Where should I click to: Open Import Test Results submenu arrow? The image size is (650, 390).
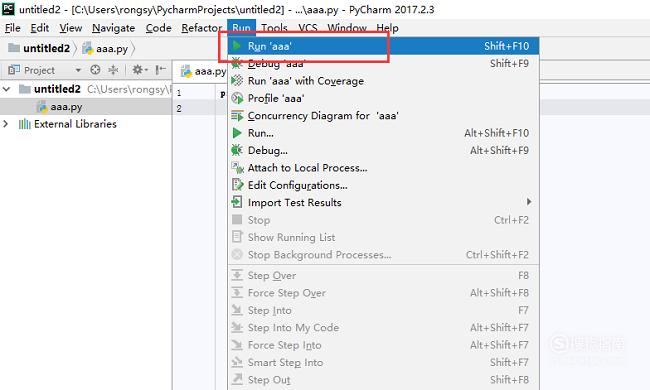(529, 202)
